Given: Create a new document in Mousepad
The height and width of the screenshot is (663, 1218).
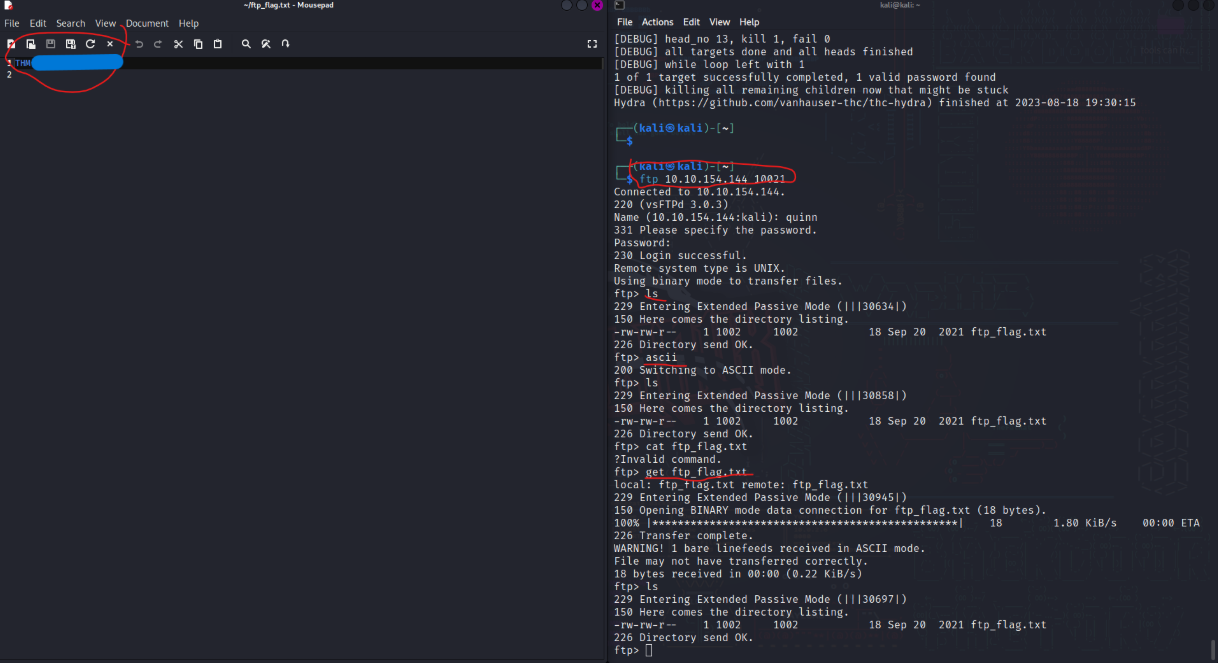Looking at the screenshot, I should [x=11, y=44].
